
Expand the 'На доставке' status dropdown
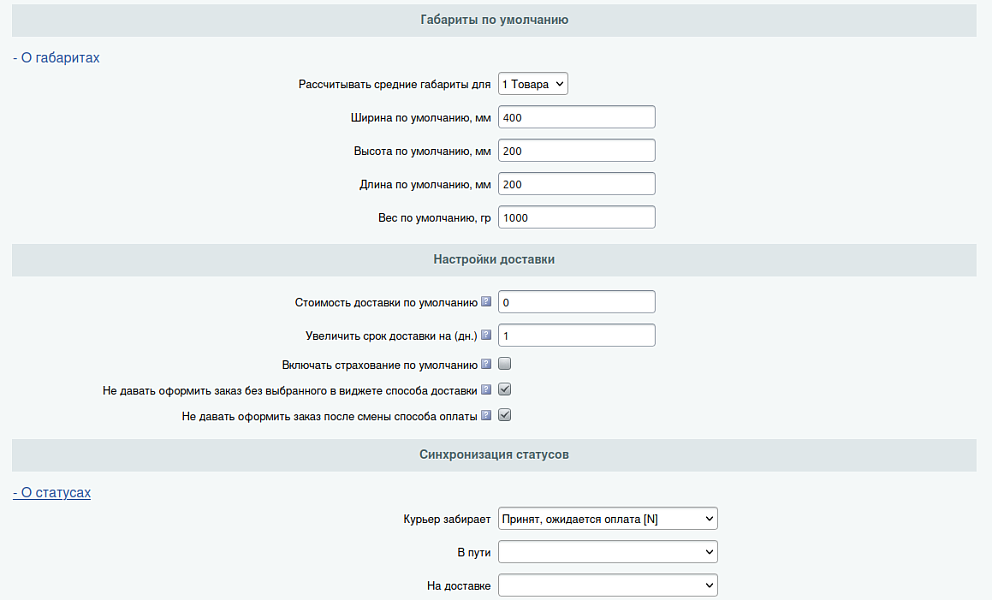608,585
